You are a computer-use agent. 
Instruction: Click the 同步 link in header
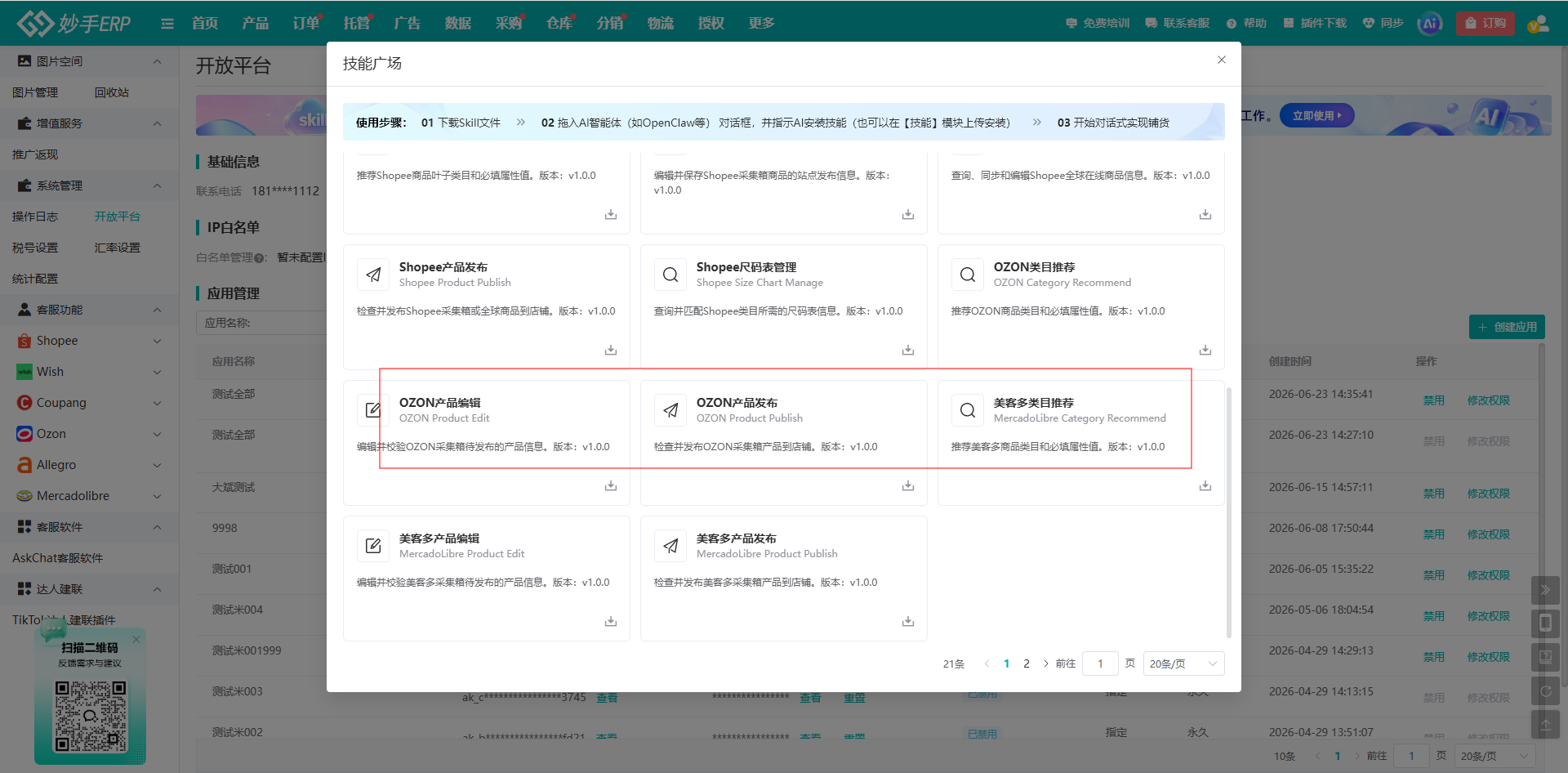[x=1383, y=23]
